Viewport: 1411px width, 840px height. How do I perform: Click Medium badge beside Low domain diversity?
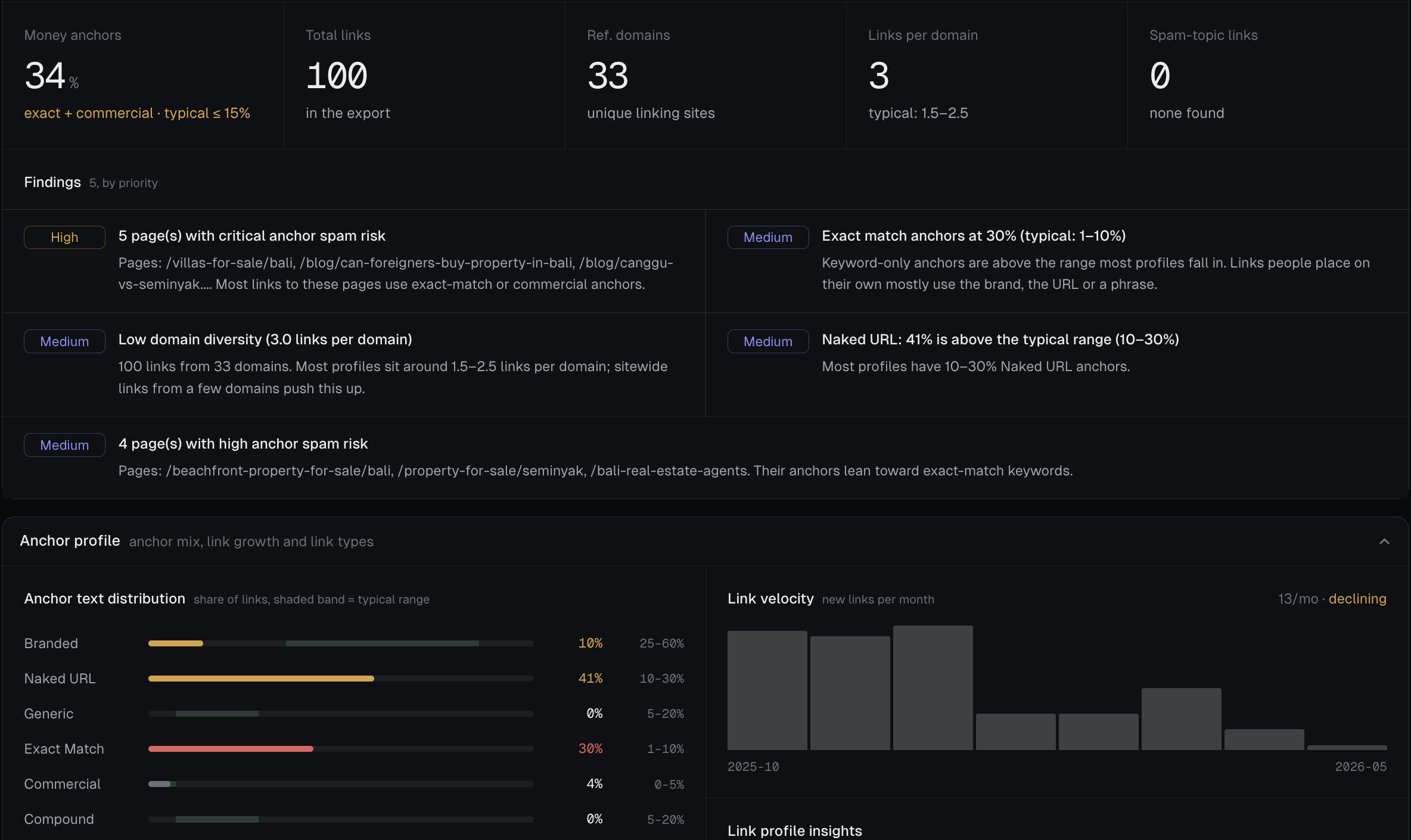(64, 341)
